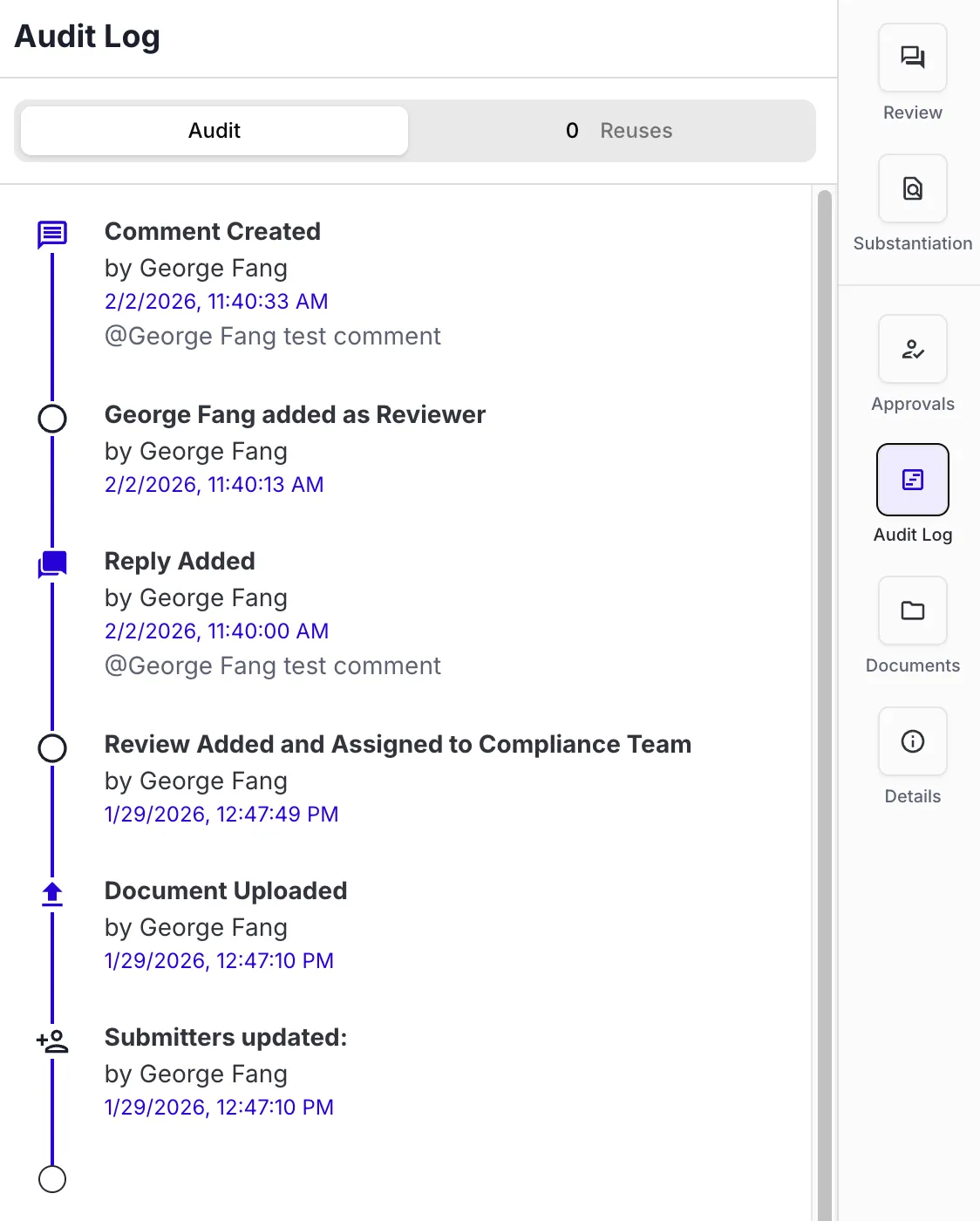Click timestamp 2/2/2026, 11:40:00 AM
This screenshot has width=980, height=1221.
coord(216,631)
